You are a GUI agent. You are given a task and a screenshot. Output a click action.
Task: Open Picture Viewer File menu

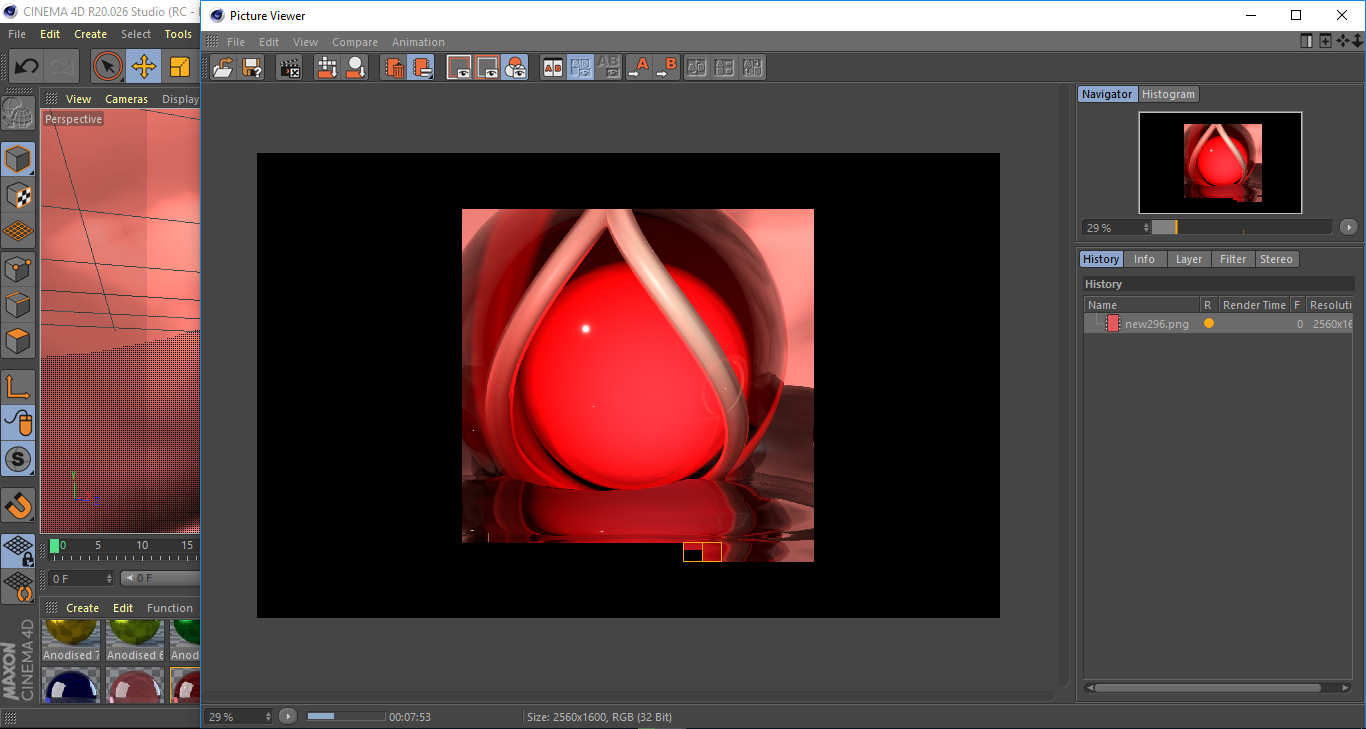236,42
